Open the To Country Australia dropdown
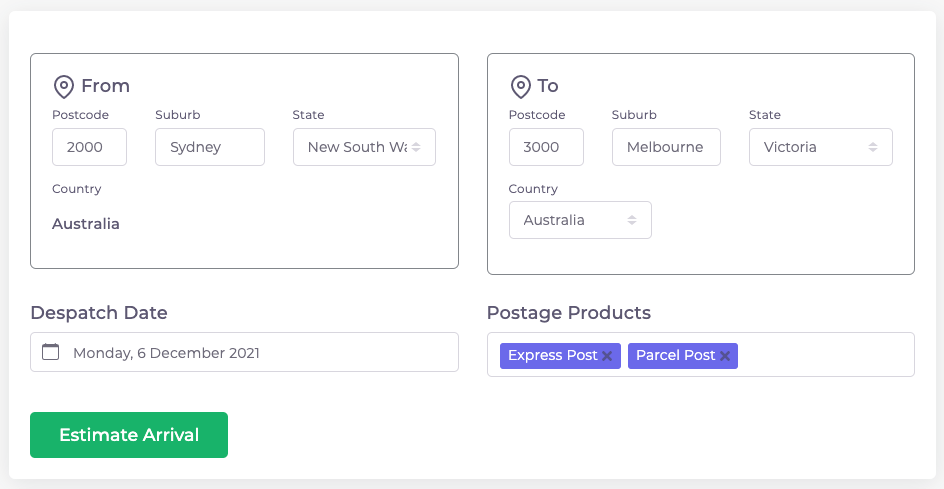944x489 pixels. click(580, 220)
